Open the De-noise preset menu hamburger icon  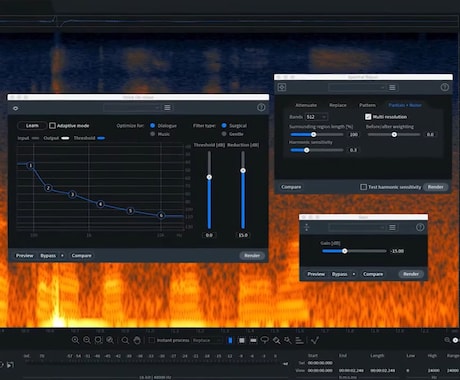[167, 107]
